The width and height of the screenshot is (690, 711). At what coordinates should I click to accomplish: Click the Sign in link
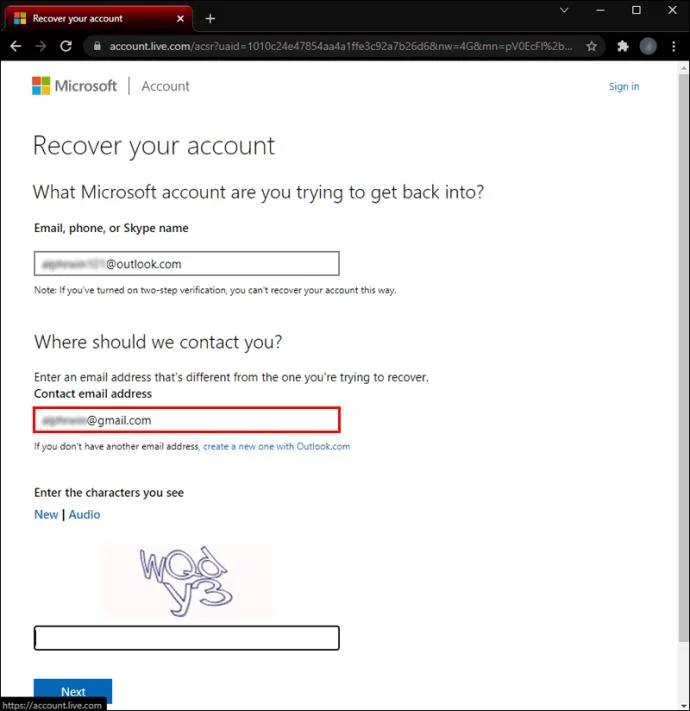coord(624,86)
